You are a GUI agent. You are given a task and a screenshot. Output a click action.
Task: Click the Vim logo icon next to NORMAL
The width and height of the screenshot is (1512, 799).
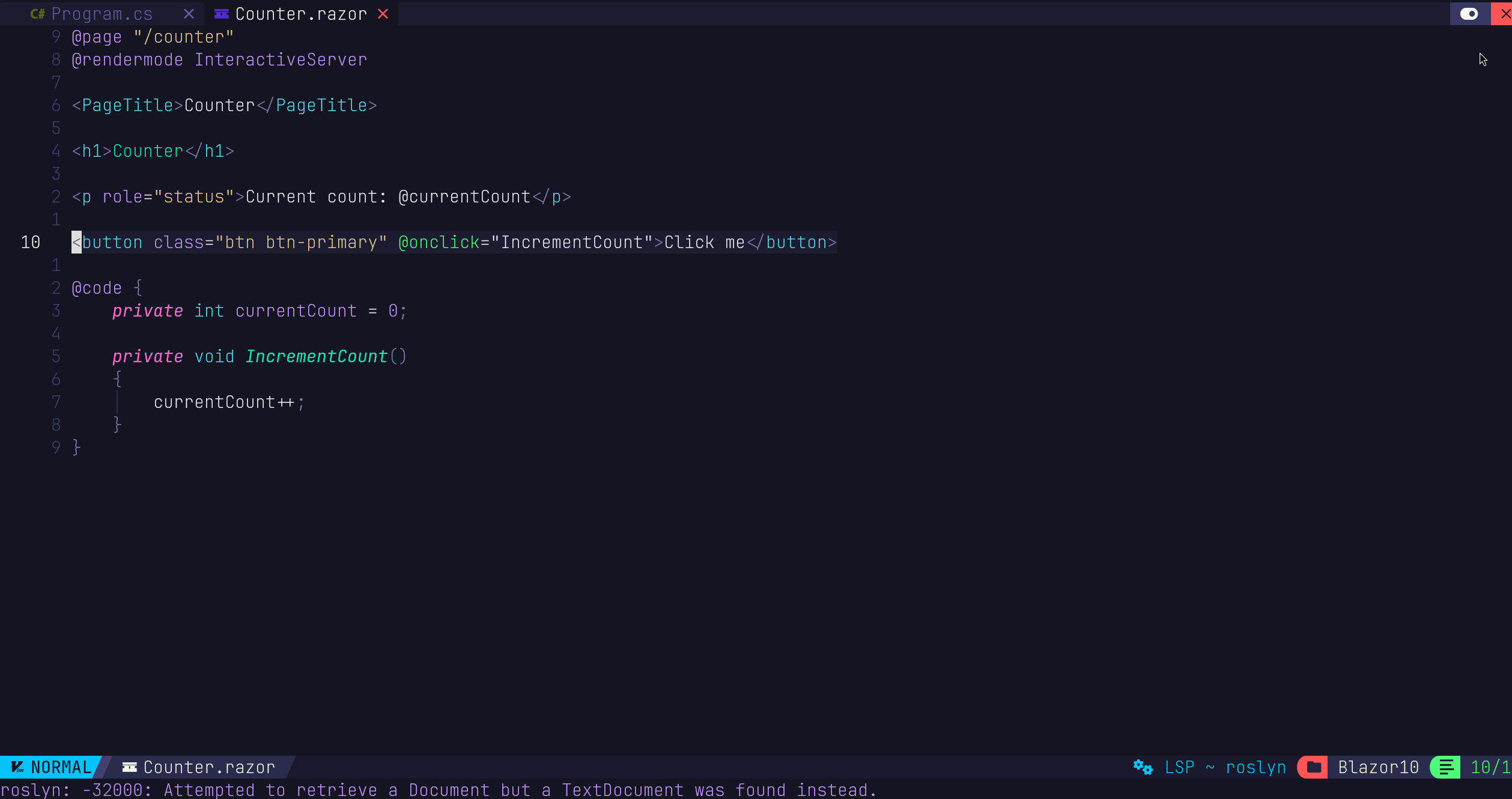(x=17, y=767)
